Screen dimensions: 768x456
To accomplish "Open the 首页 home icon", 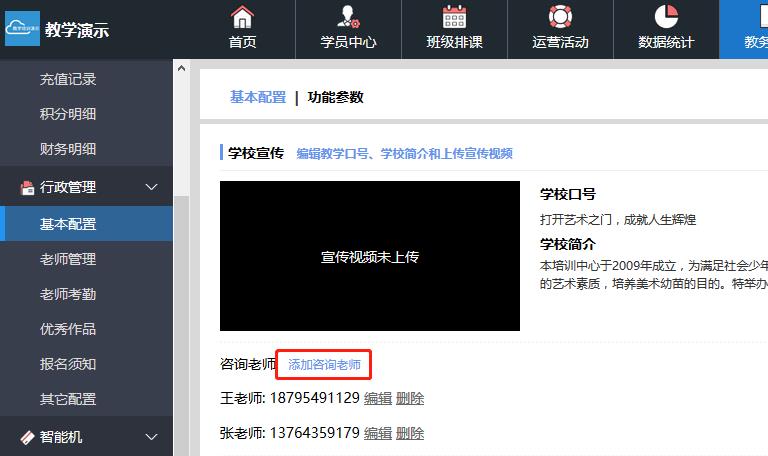I will (242, 17).
